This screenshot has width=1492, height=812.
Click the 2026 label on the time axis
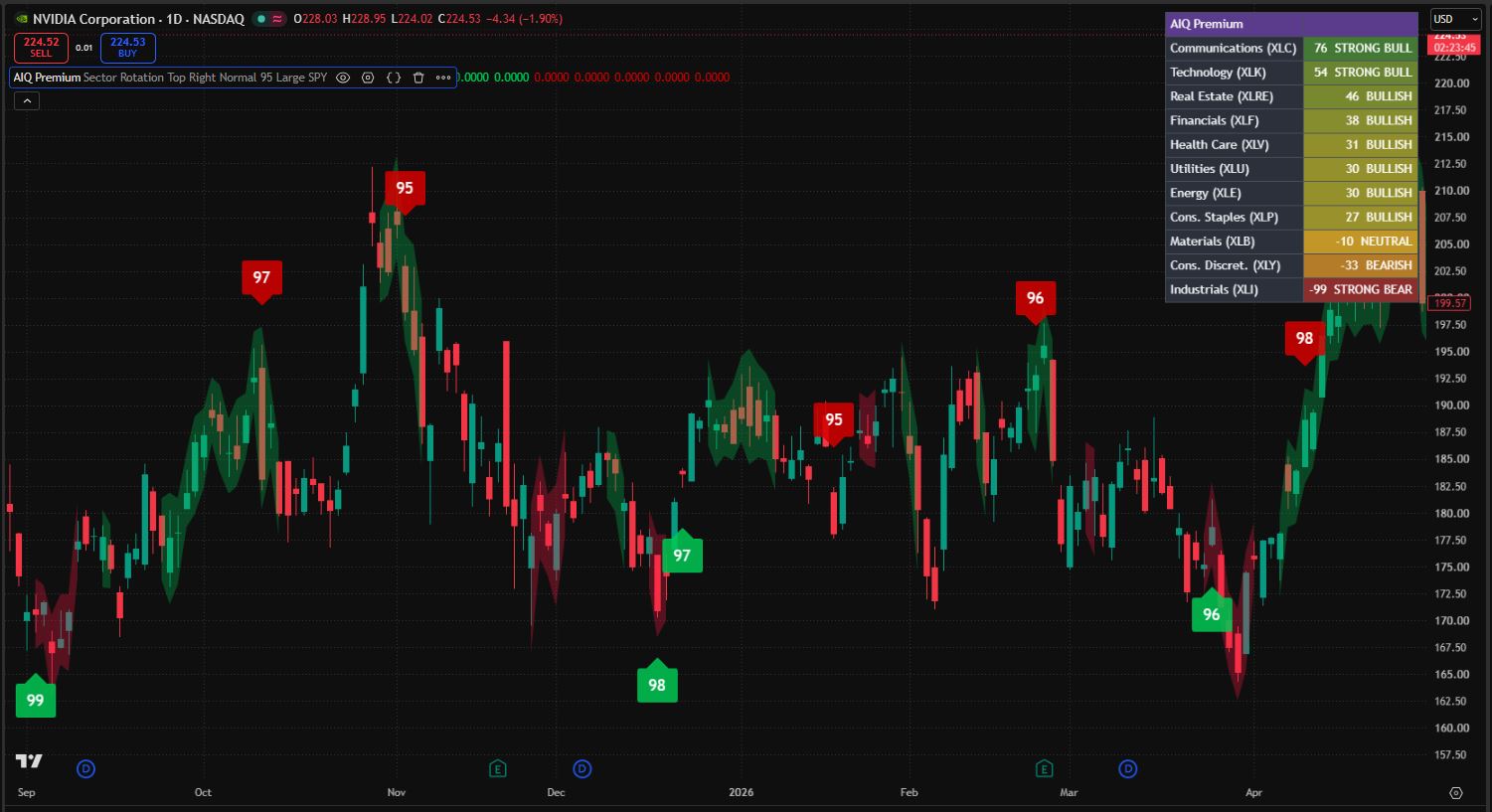pos(741,792)
